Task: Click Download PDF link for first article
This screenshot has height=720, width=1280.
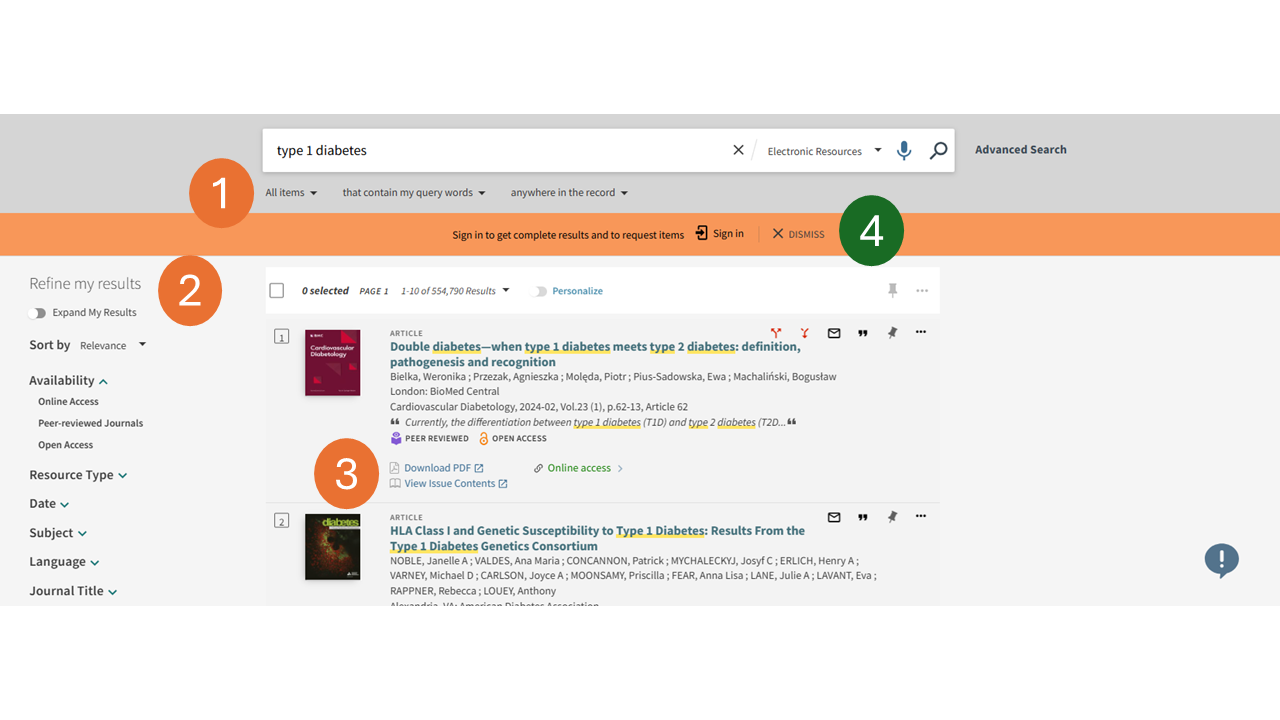Action: (437, 468)
